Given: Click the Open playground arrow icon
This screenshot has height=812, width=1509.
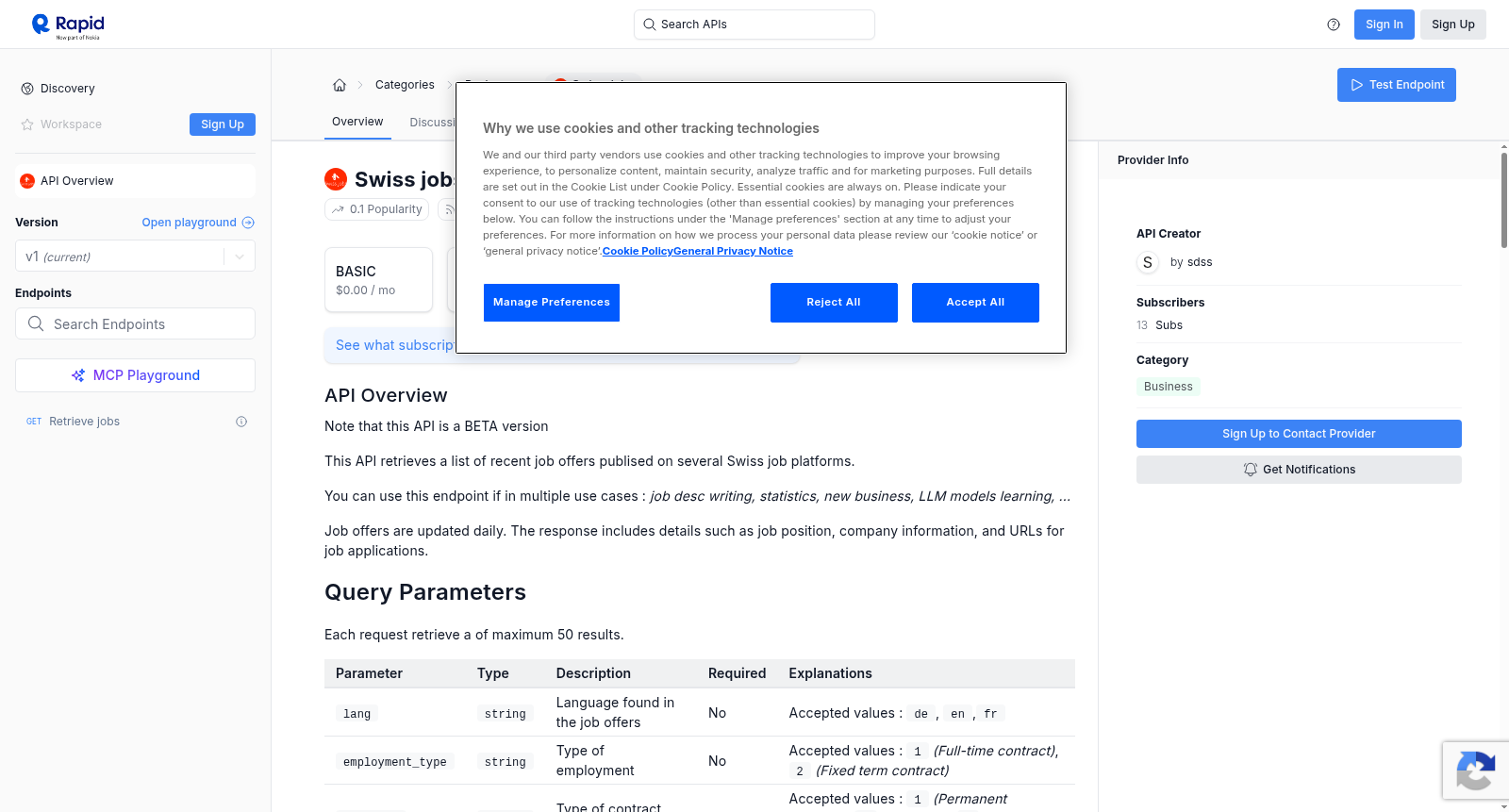Looking at the screenshot, I should tap(248, 223).
